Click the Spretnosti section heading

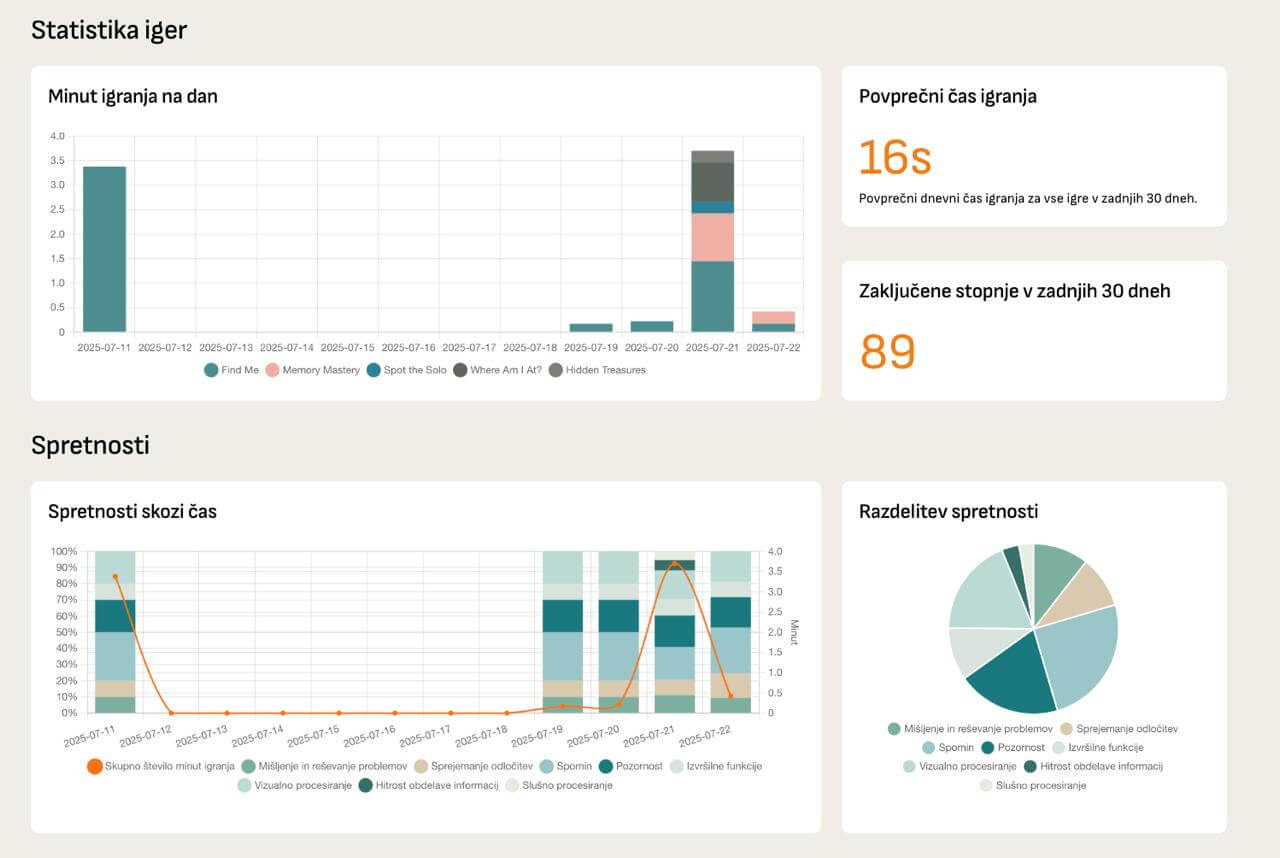[x=91, y=444]
